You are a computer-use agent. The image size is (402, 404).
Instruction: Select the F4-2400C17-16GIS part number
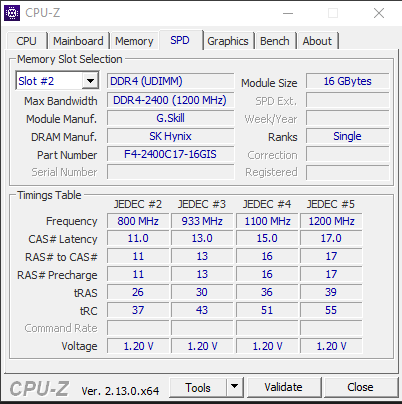tap(170, 154)
